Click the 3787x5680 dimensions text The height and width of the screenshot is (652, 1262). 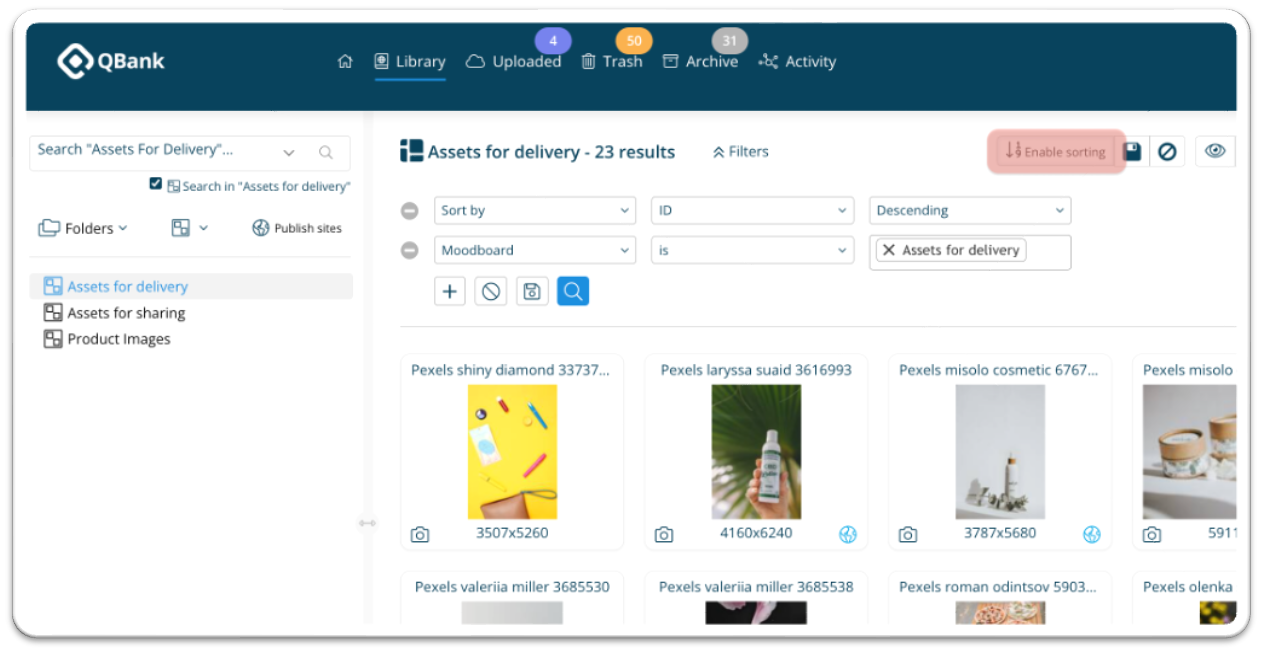coord(1000,533)
